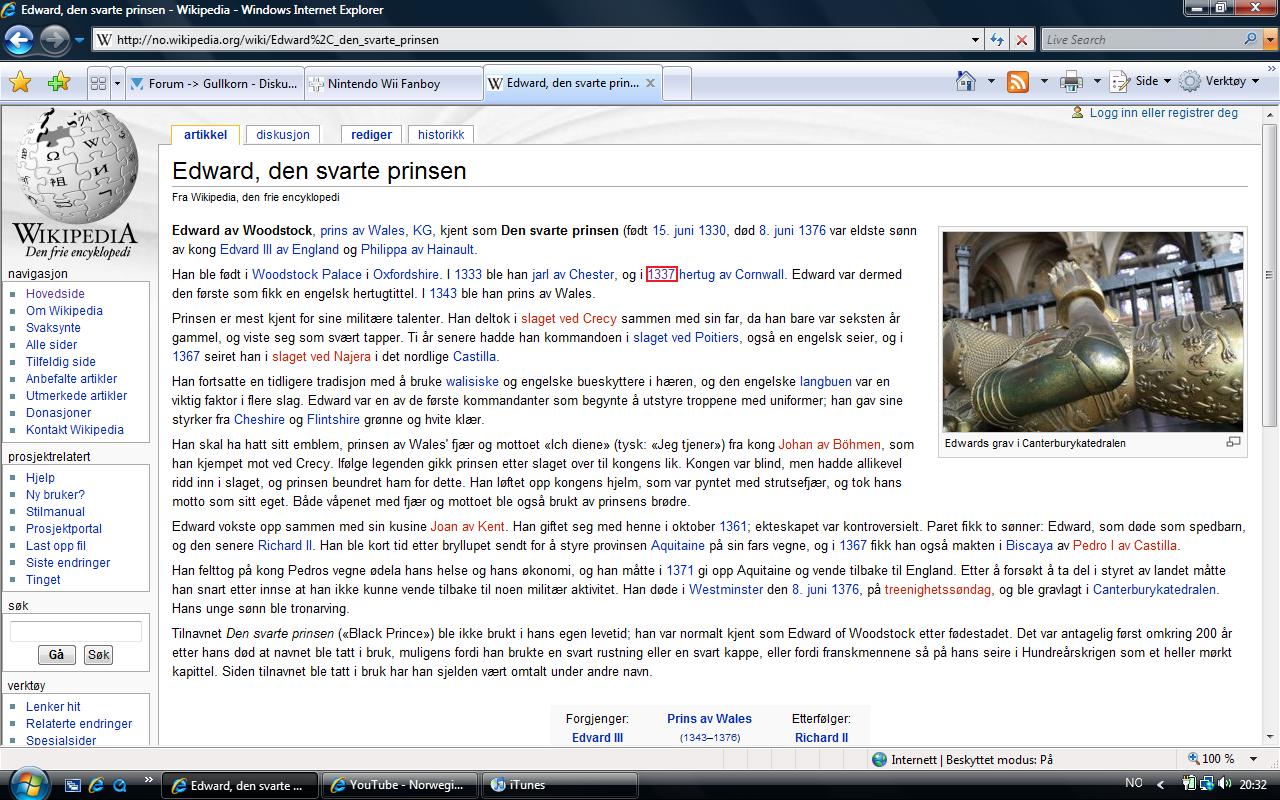The image size is (1280, 800).
Task: Open the Verktøy tools menu
Action: (1218, 81)
